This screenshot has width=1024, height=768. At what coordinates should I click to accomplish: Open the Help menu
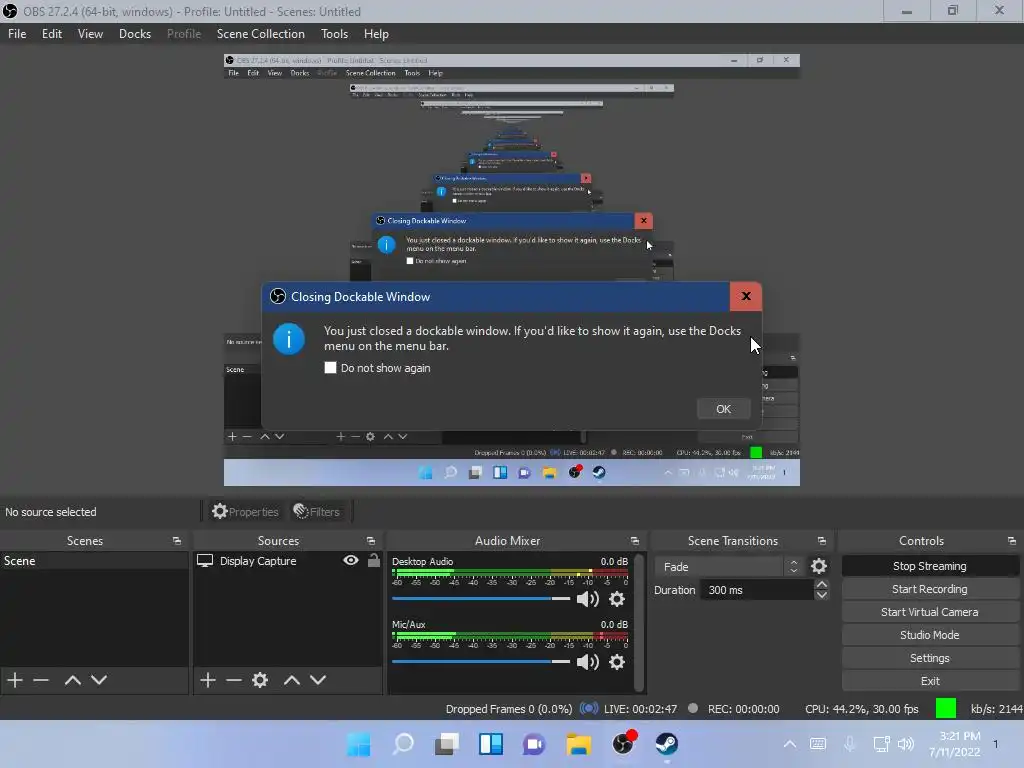[x=376, y=34]
